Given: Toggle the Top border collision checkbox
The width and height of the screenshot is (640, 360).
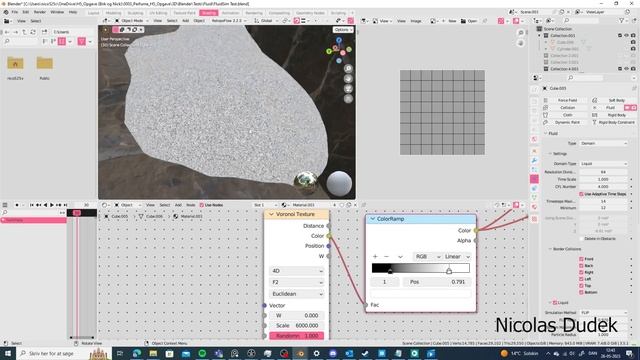Looking at the screenshot, I should [581, 286].
